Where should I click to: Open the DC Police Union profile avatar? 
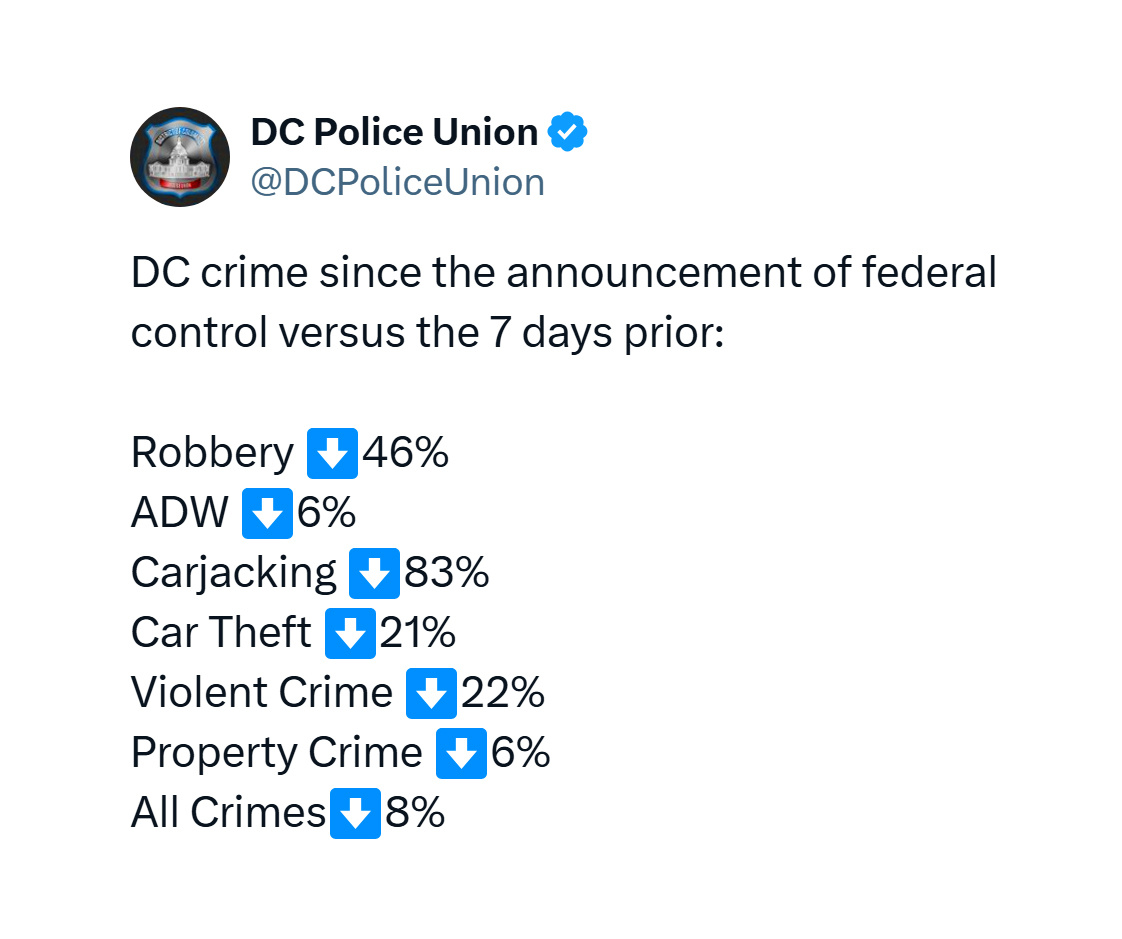[180, 157]
